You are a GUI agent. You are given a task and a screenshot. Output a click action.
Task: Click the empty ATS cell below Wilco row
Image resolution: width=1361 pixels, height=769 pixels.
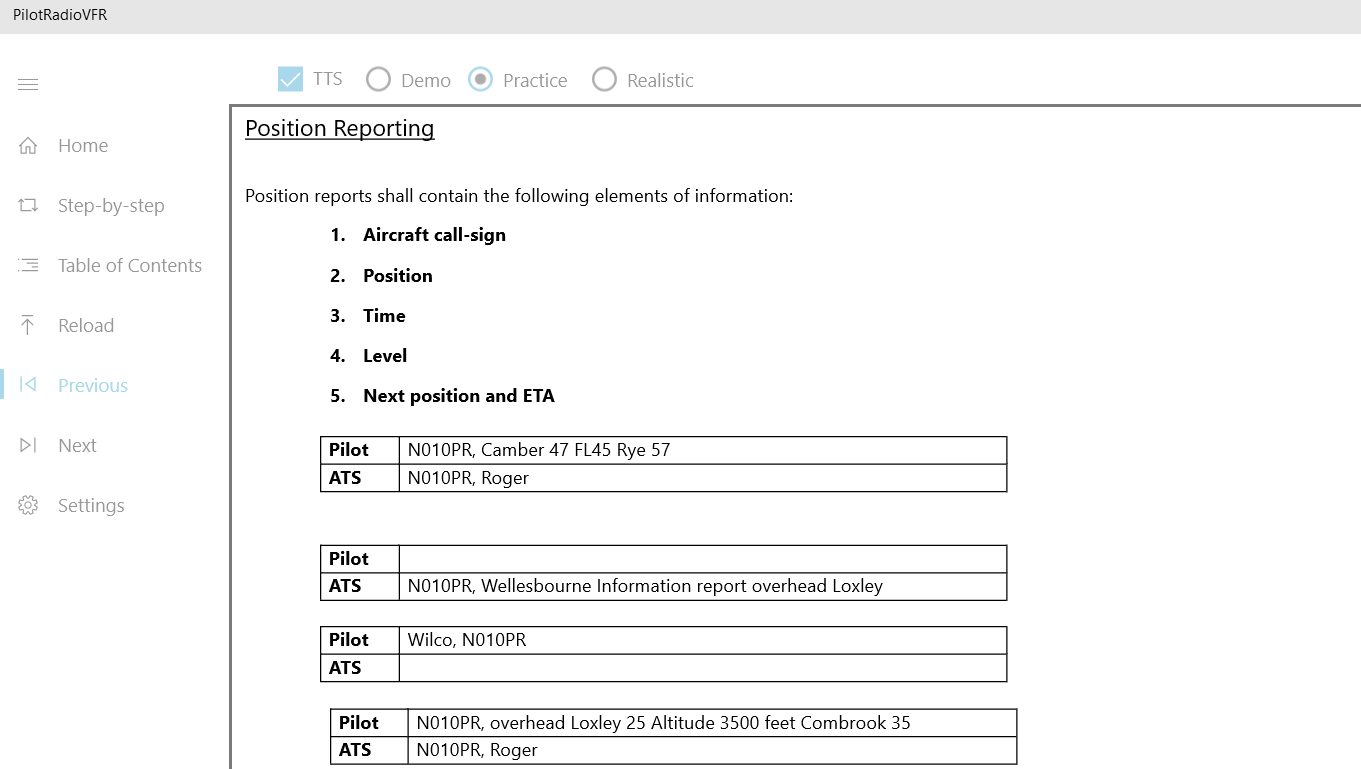point(702,668)
